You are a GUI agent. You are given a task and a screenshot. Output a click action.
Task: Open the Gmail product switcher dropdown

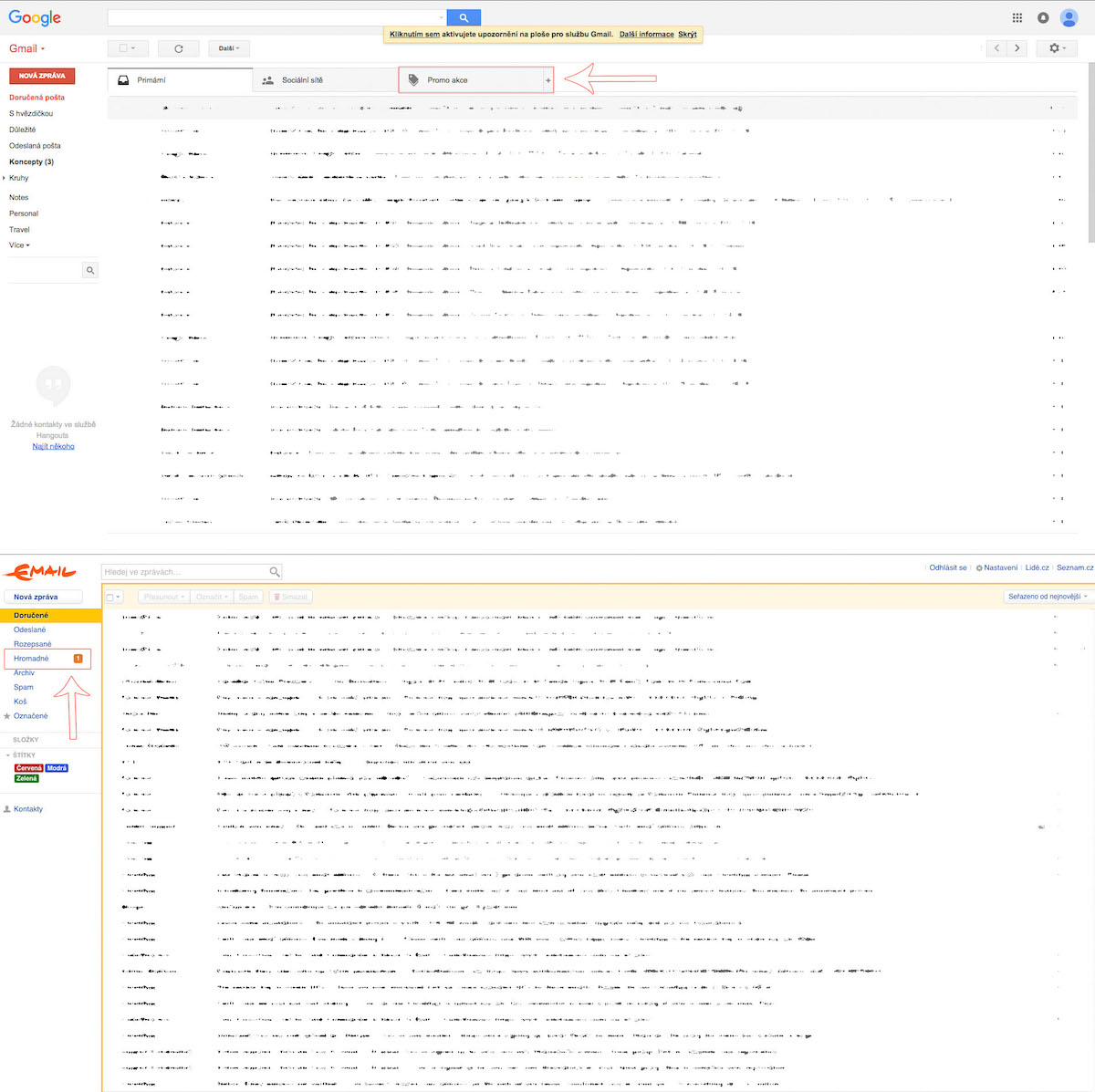pyautogui.click(x=26, y=48)
